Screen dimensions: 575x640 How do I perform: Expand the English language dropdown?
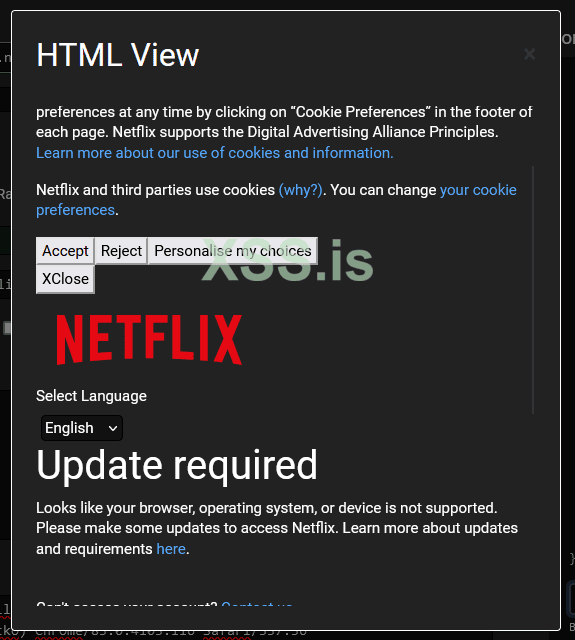click(82, 428)
